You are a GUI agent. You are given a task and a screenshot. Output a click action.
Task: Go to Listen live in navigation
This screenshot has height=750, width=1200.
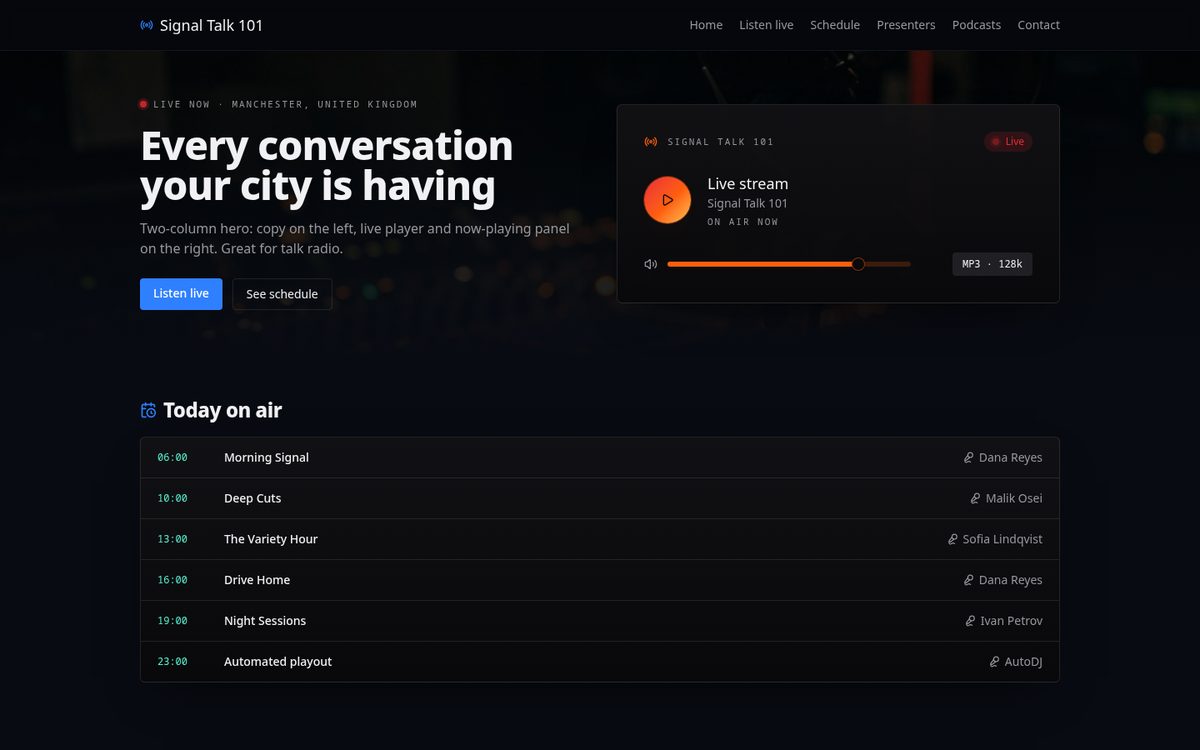(766, 25)
